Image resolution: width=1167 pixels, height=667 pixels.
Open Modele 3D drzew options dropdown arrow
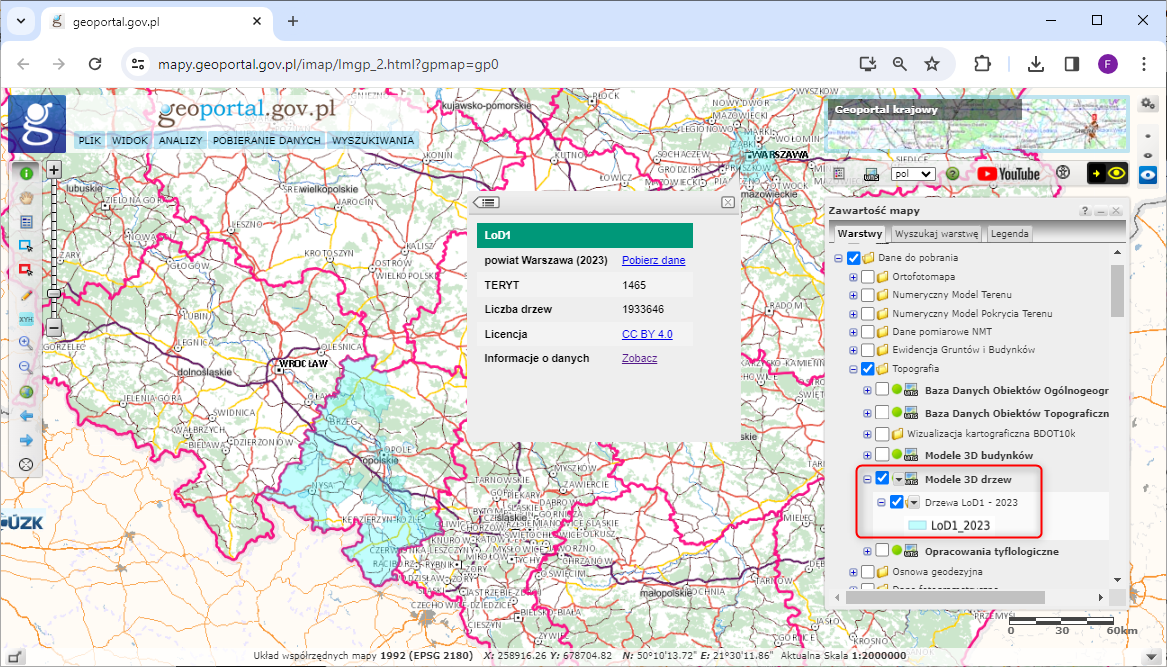tap(898, 479)
